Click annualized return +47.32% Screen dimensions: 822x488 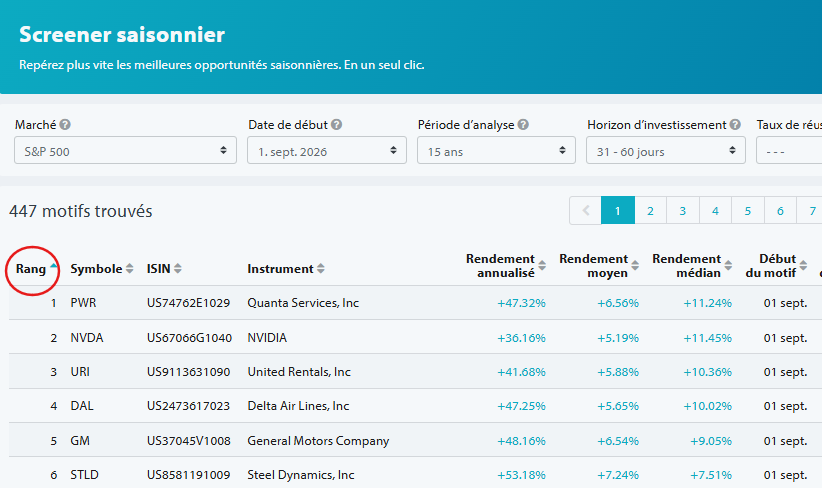coord(522,303)
